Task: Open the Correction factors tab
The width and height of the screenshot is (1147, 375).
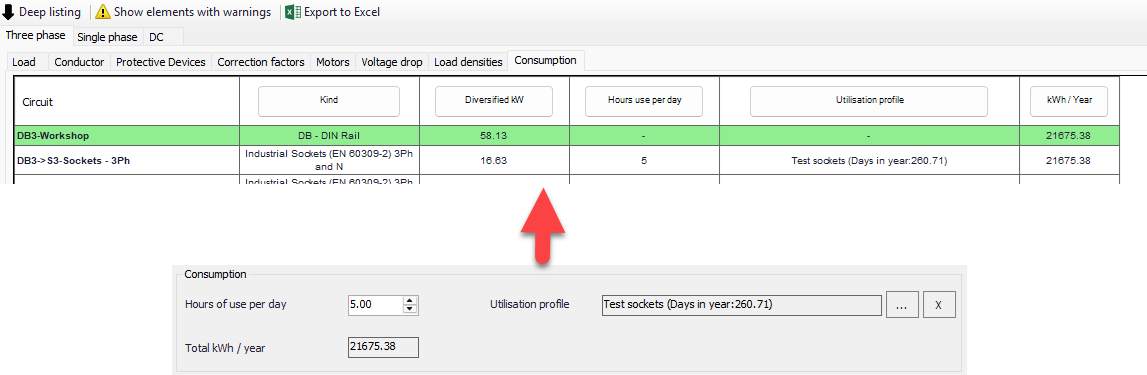Action: [x=261, y=62]
